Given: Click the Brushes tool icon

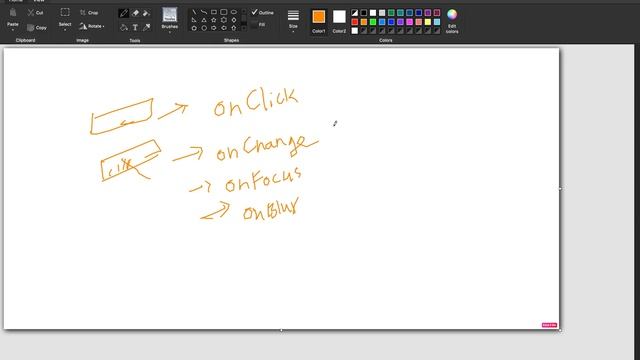Looking at the screenshot, I should 169,15.
